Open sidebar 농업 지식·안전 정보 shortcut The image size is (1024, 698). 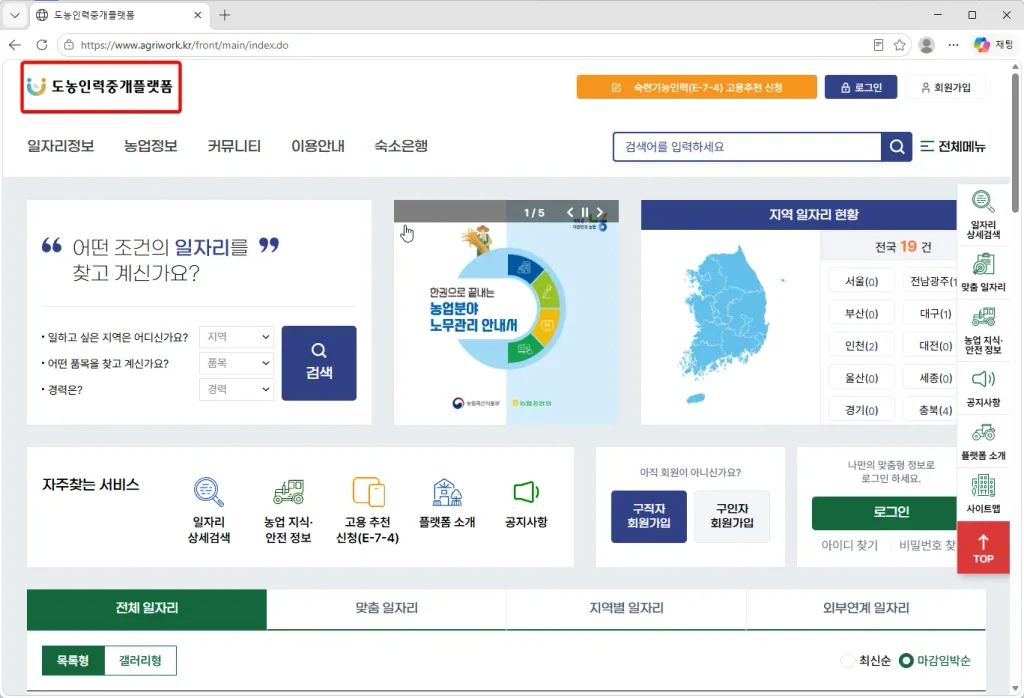983,331
